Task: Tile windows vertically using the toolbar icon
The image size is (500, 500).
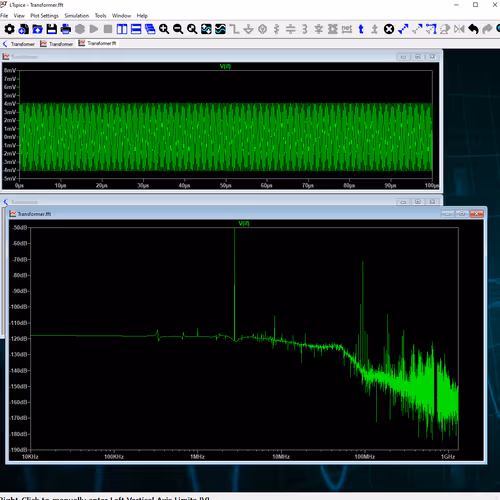Action: 122,29
